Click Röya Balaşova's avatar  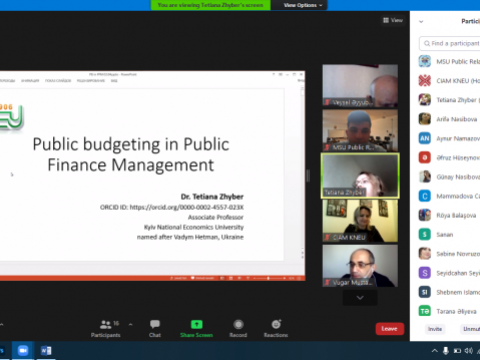pos(425,215)
